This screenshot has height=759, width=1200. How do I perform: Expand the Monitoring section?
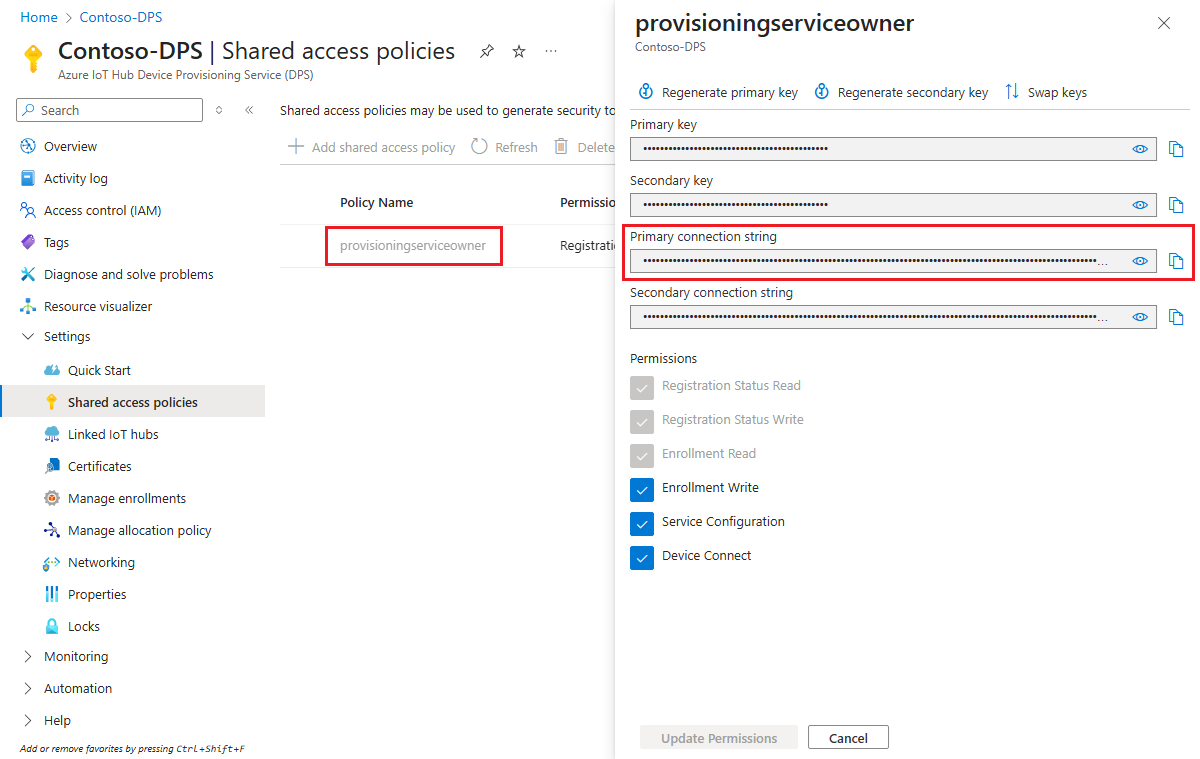click(x=28, y=656)
